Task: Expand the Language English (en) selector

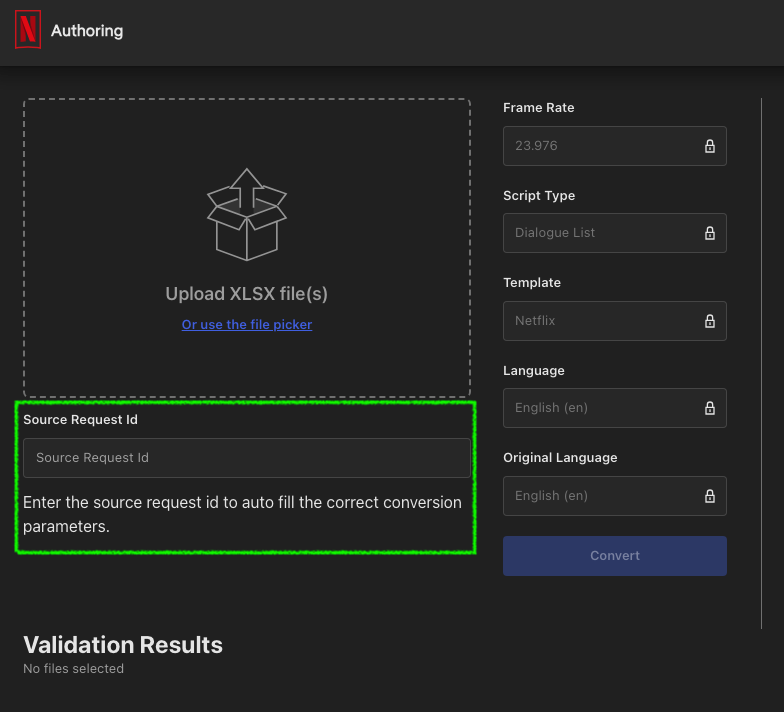Action: pyautogui.click(x=614, y=408)
